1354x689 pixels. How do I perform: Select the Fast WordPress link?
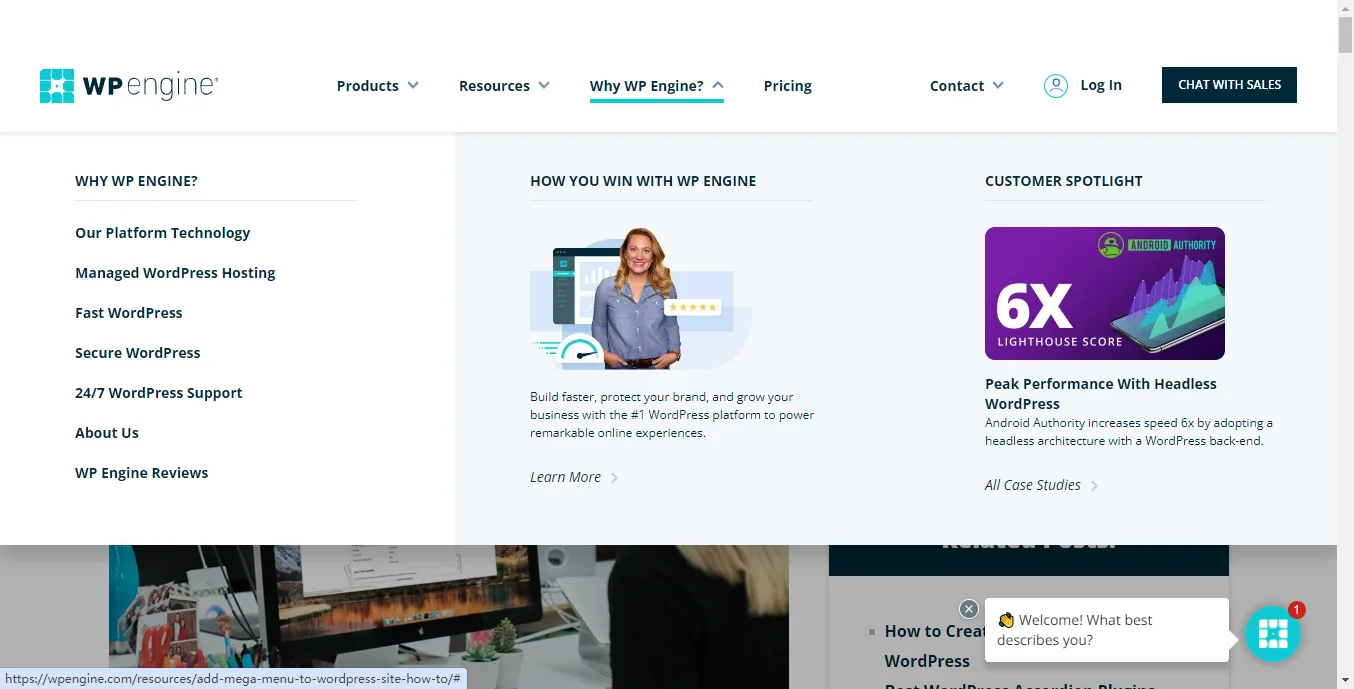tap(129, 313)
